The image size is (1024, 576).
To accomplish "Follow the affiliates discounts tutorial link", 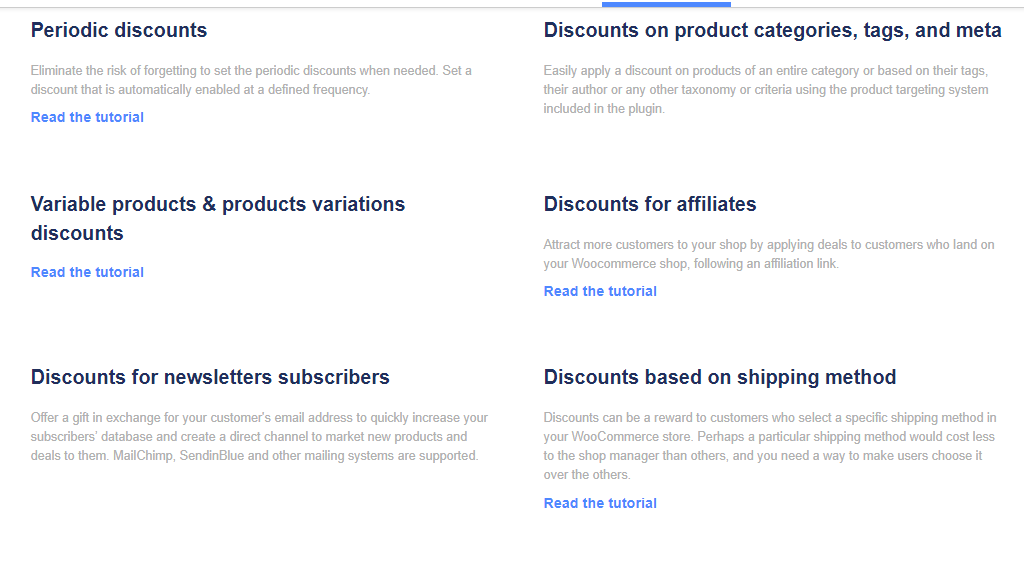I will [600, 291].
